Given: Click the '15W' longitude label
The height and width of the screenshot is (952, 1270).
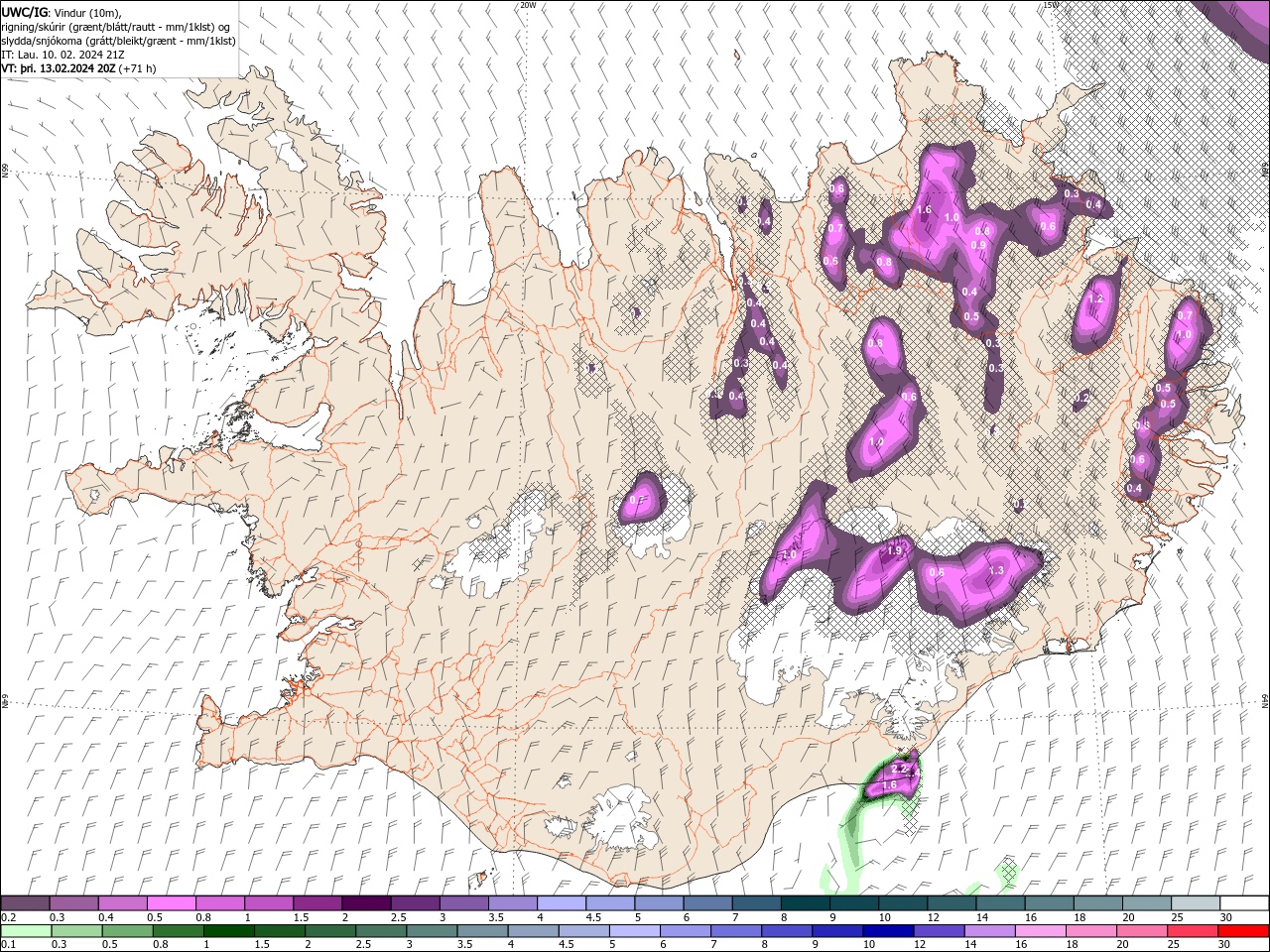Looking at the screenshot, I should click(1051, 5).
